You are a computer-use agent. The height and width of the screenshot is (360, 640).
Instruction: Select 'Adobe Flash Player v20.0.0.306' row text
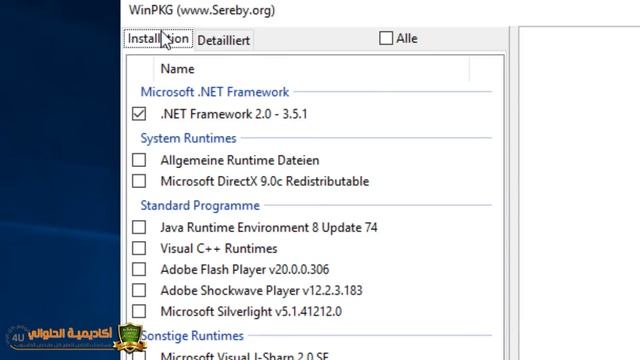(x=244, y=269)
